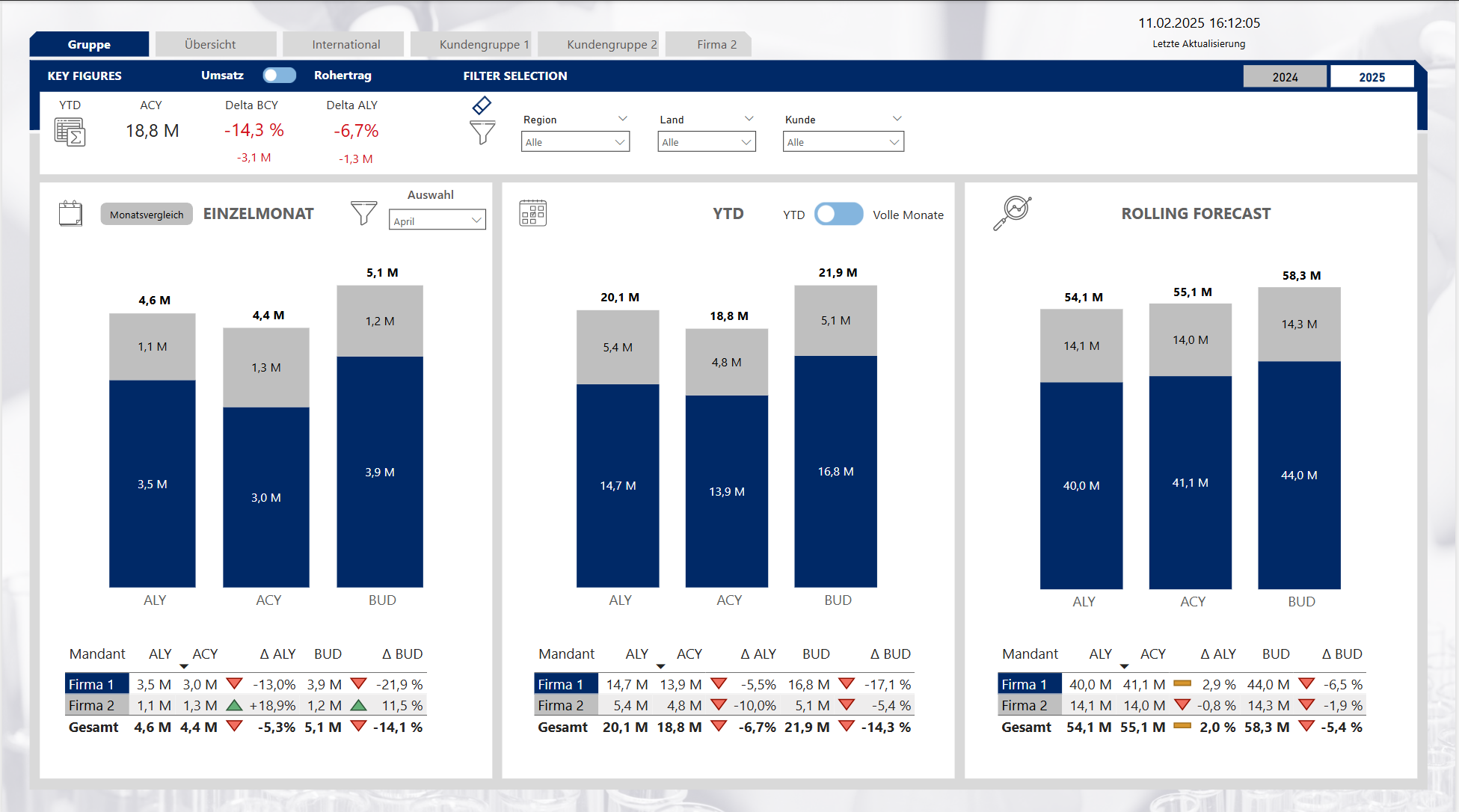The image size is (1459, 812).
Task: Expand the chevron next to Kunde label
Action: pos(897,118)
